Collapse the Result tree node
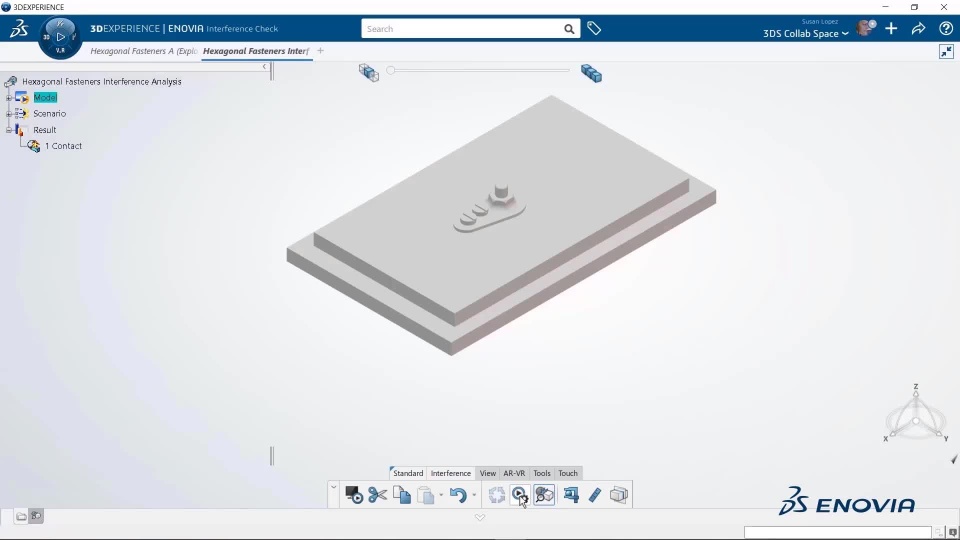 coord(9,130)
